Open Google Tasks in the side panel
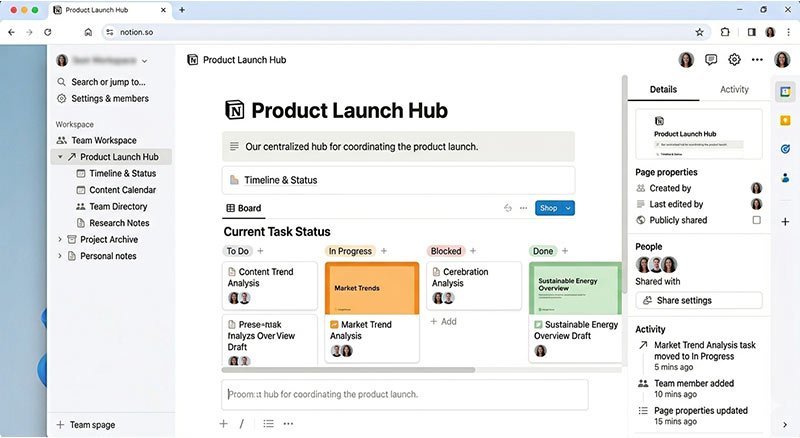Screen dimensions: 800x438 [x=785, y=149]
